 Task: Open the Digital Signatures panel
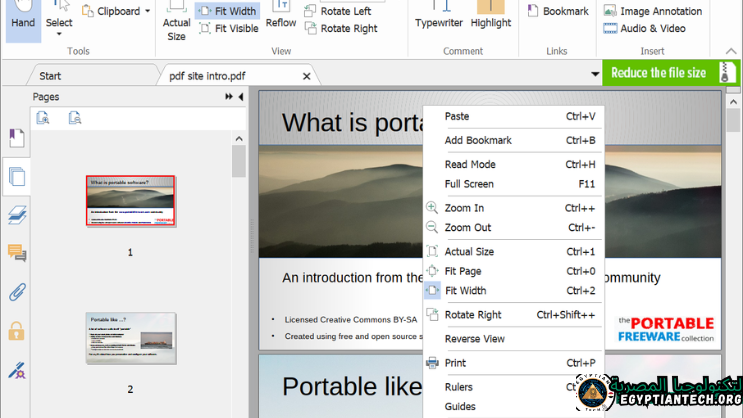[16, 369]
